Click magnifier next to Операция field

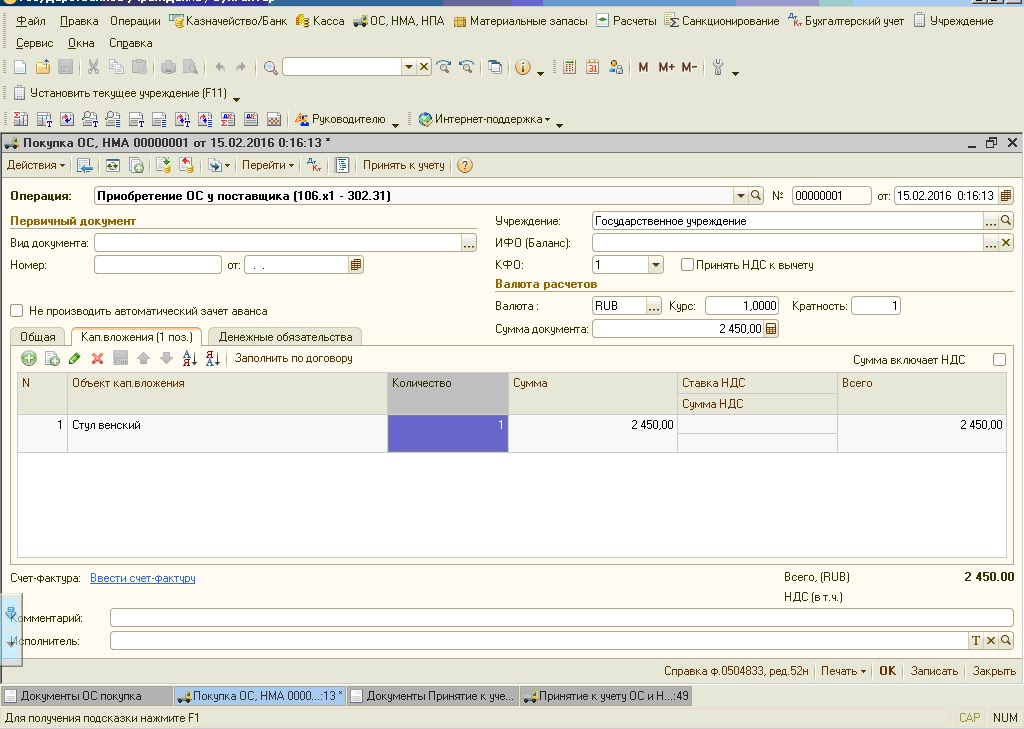coord(756,195)
